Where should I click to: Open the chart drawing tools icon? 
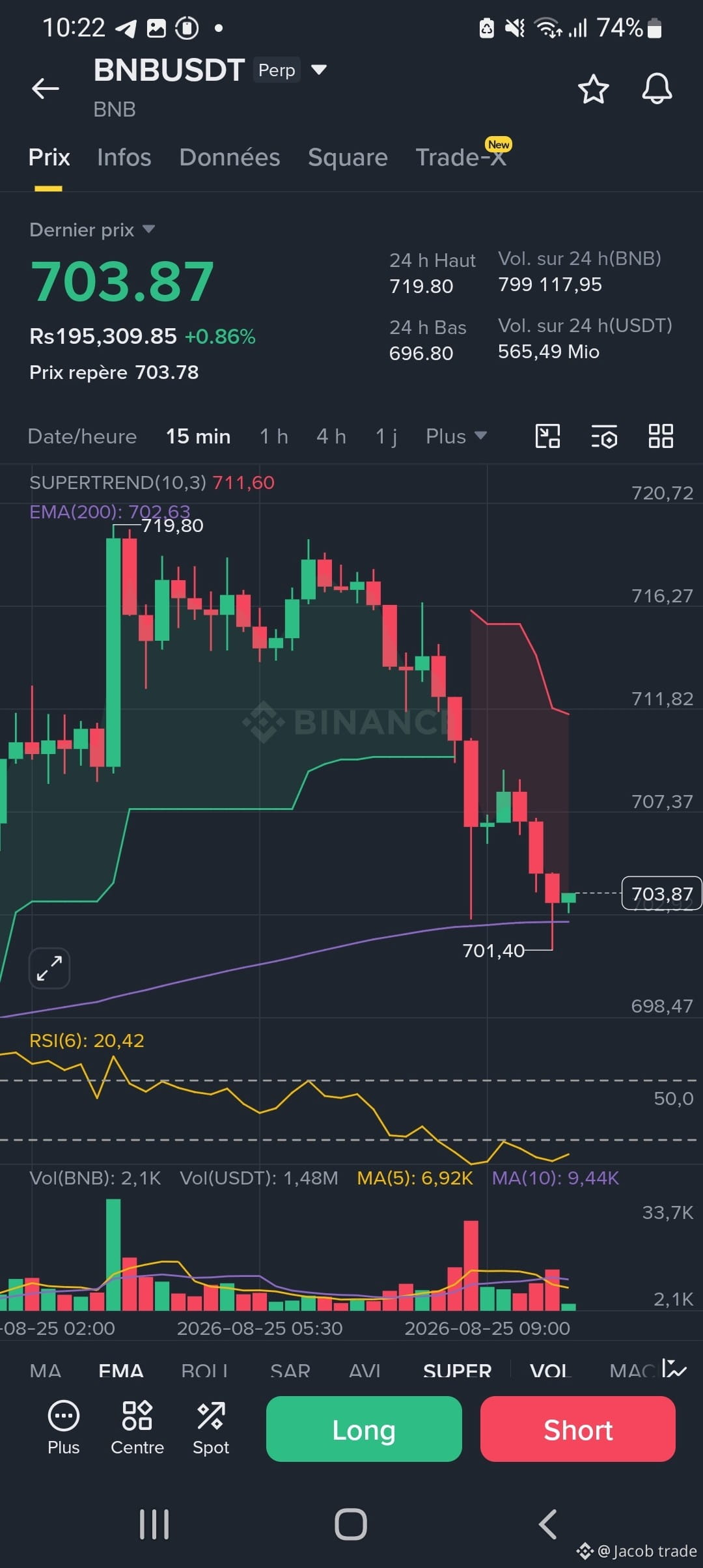coord(547,436)
